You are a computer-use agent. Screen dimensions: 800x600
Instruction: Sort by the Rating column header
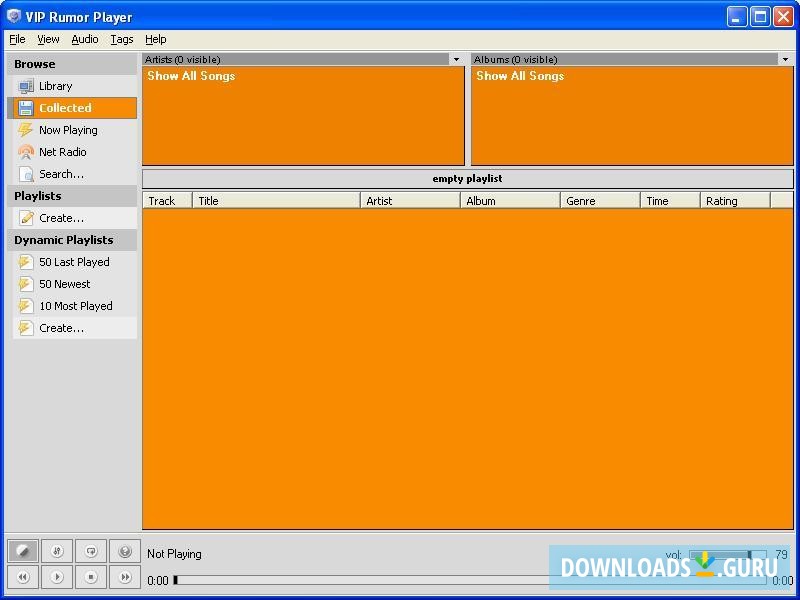(735, 201)
